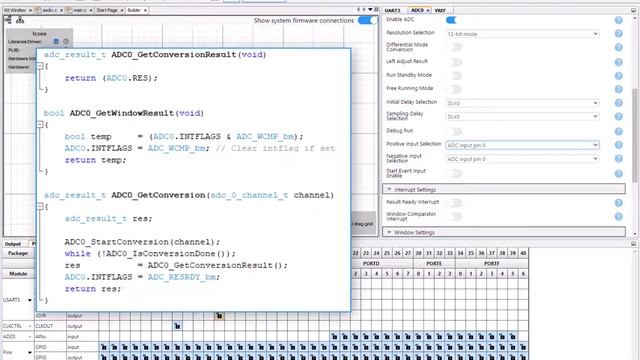Toggle Left Adjust Result switch
Image resolution: width=640 pixels, height=360 pixels.
coord(454,62)
